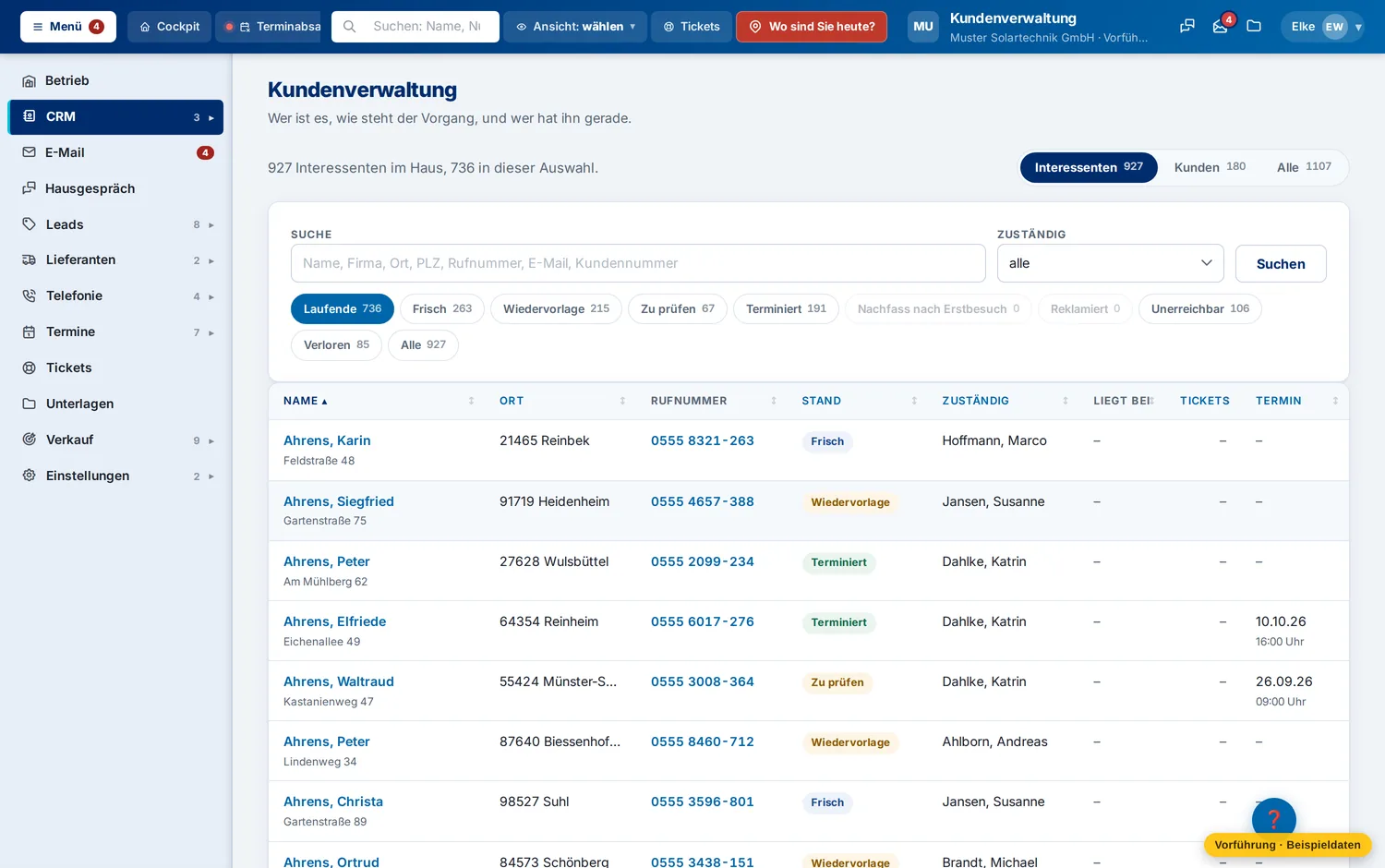
Task: Click the 26.09.26 appointment date cell
Action: pos(1284,681)
